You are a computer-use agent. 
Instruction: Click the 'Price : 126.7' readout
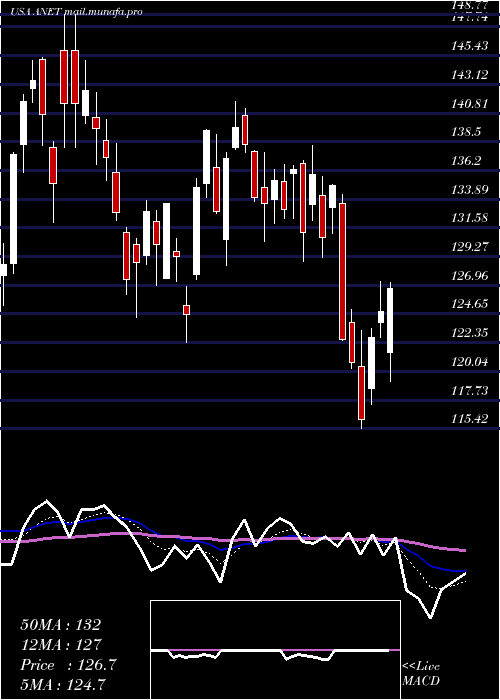[x=68, y=665]
